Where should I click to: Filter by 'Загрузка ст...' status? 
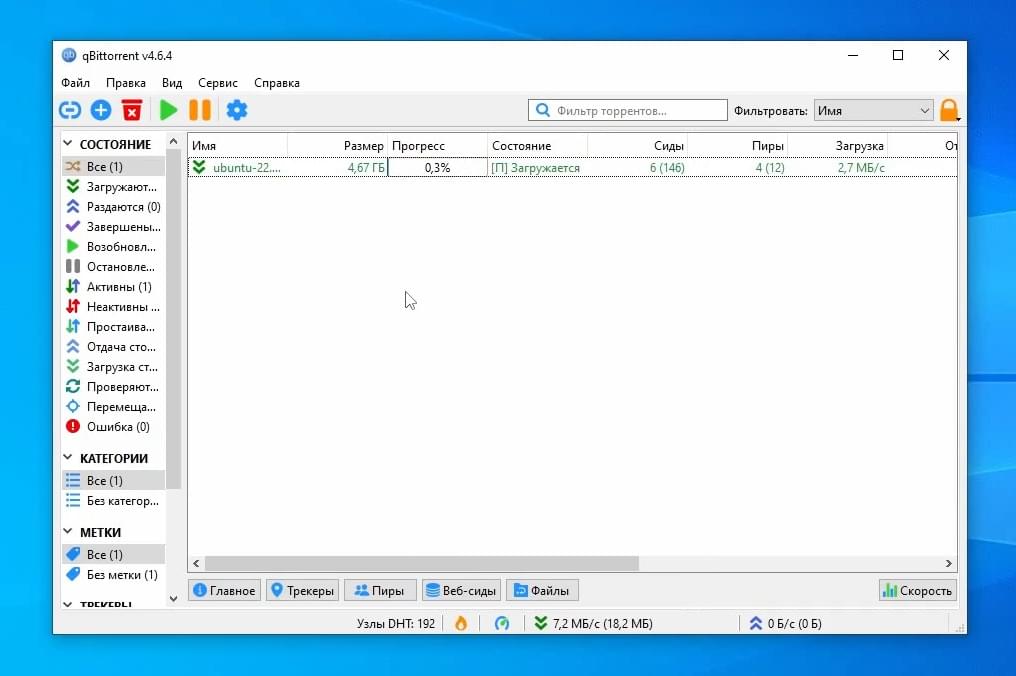[113, 367]
